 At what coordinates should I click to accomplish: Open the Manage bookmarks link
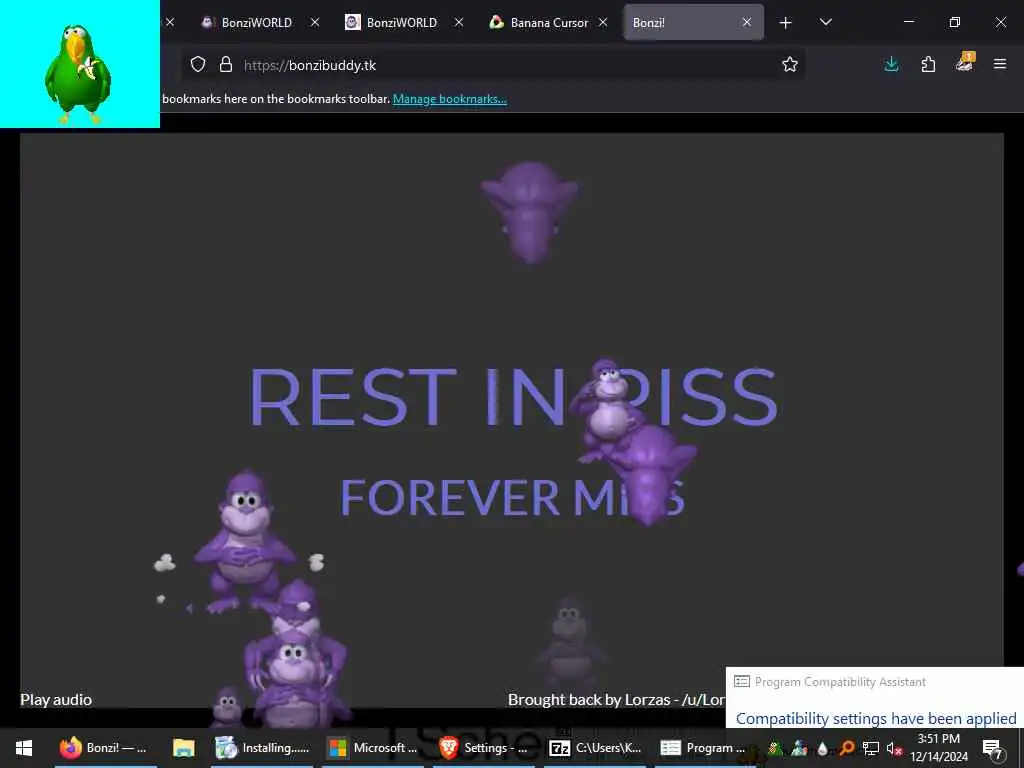449,99
